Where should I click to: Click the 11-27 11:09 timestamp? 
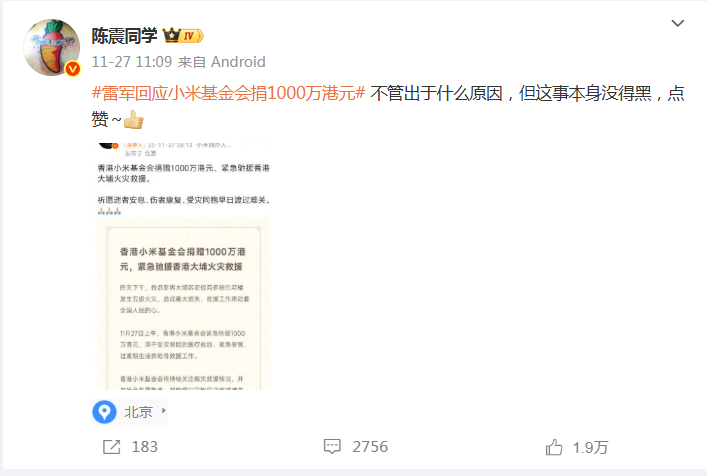point(132,62)
